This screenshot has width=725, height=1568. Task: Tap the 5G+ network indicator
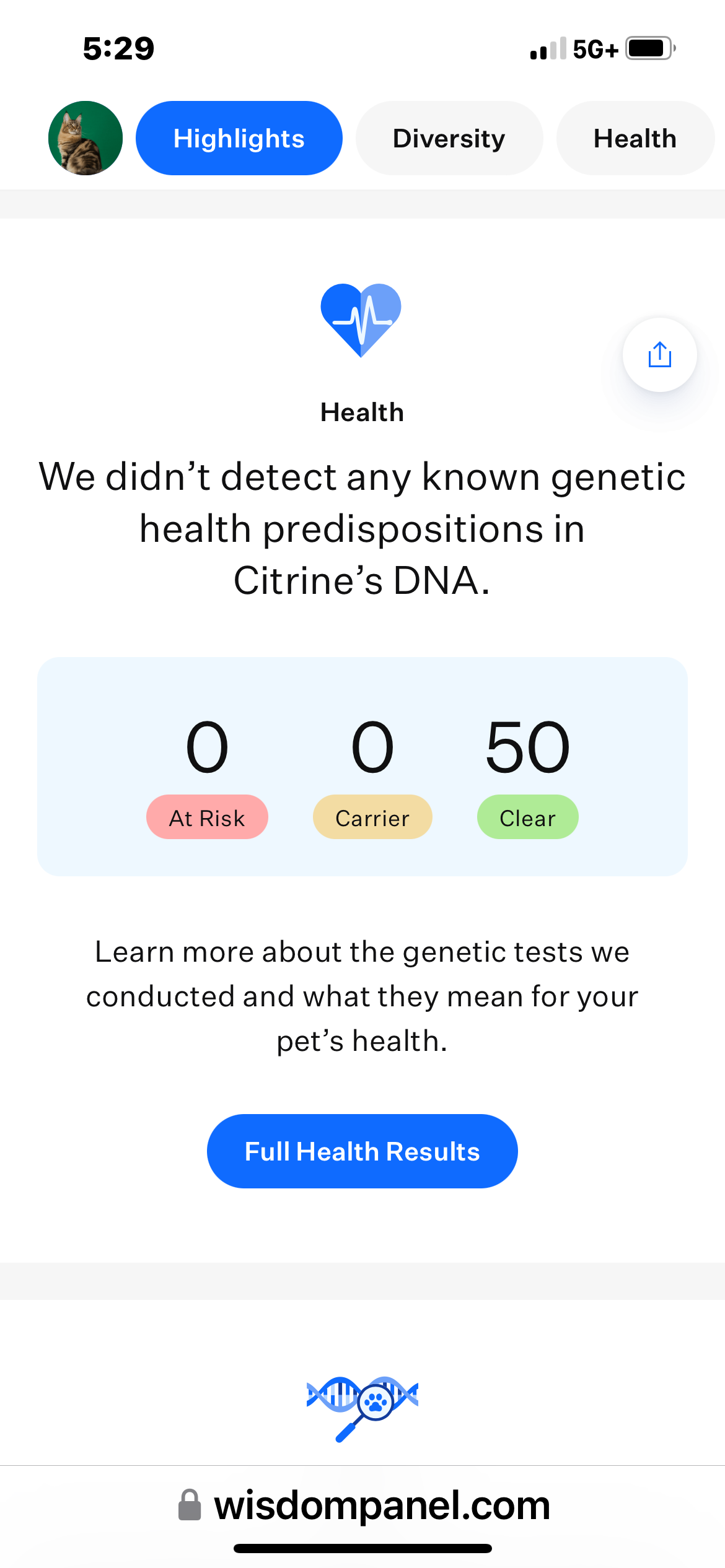[x=595, y=50]
